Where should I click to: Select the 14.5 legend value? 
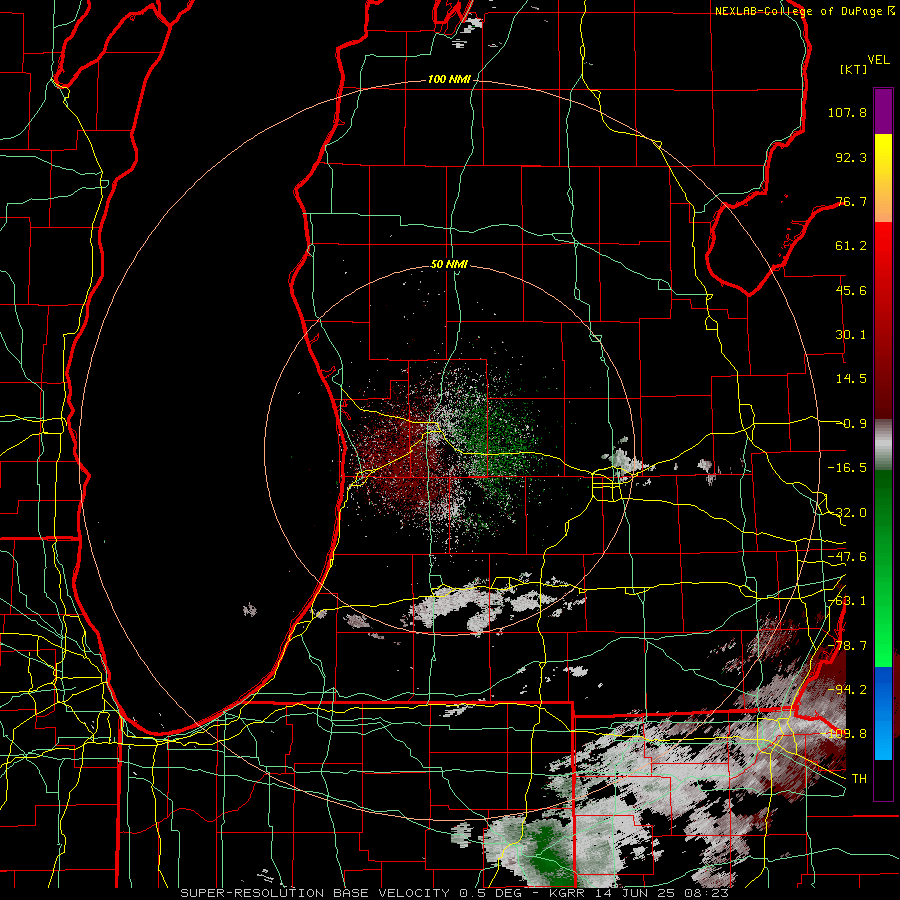(851, 379)
